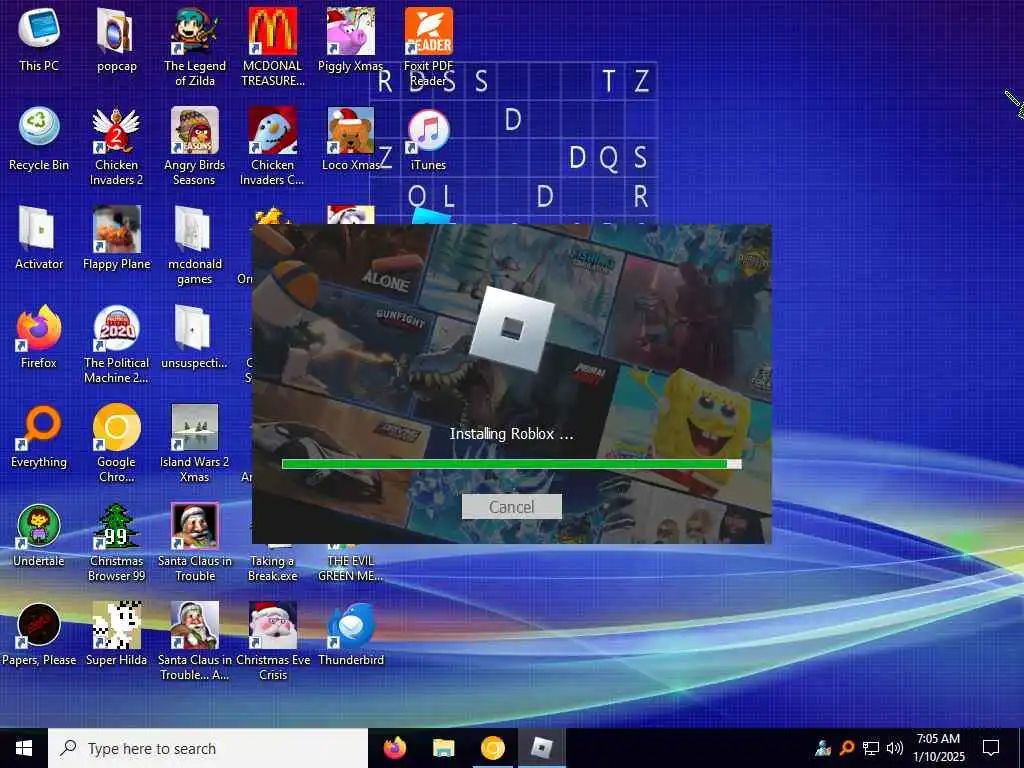Open This PC desktop icon
Screen dimensions: 1024x768
click(x=39, y=39)
